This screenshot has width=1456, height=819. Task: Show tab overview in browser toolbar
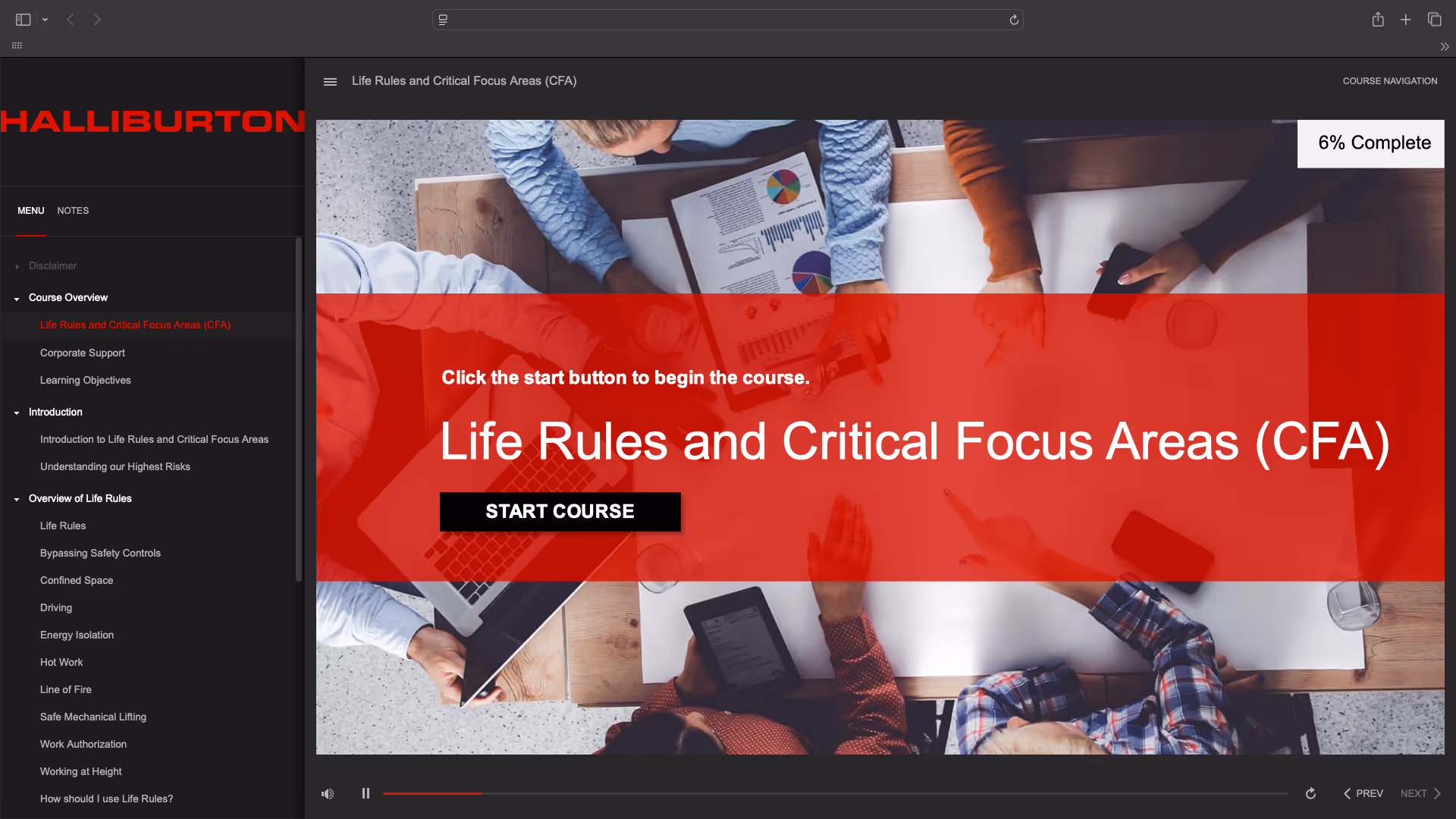coord(1434,20)
